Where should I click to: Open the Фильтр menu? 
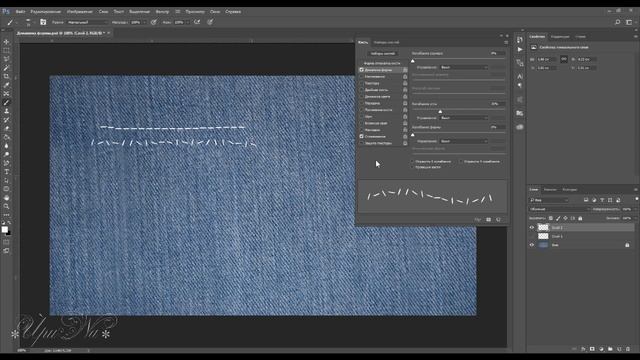[x=162, y=11]
